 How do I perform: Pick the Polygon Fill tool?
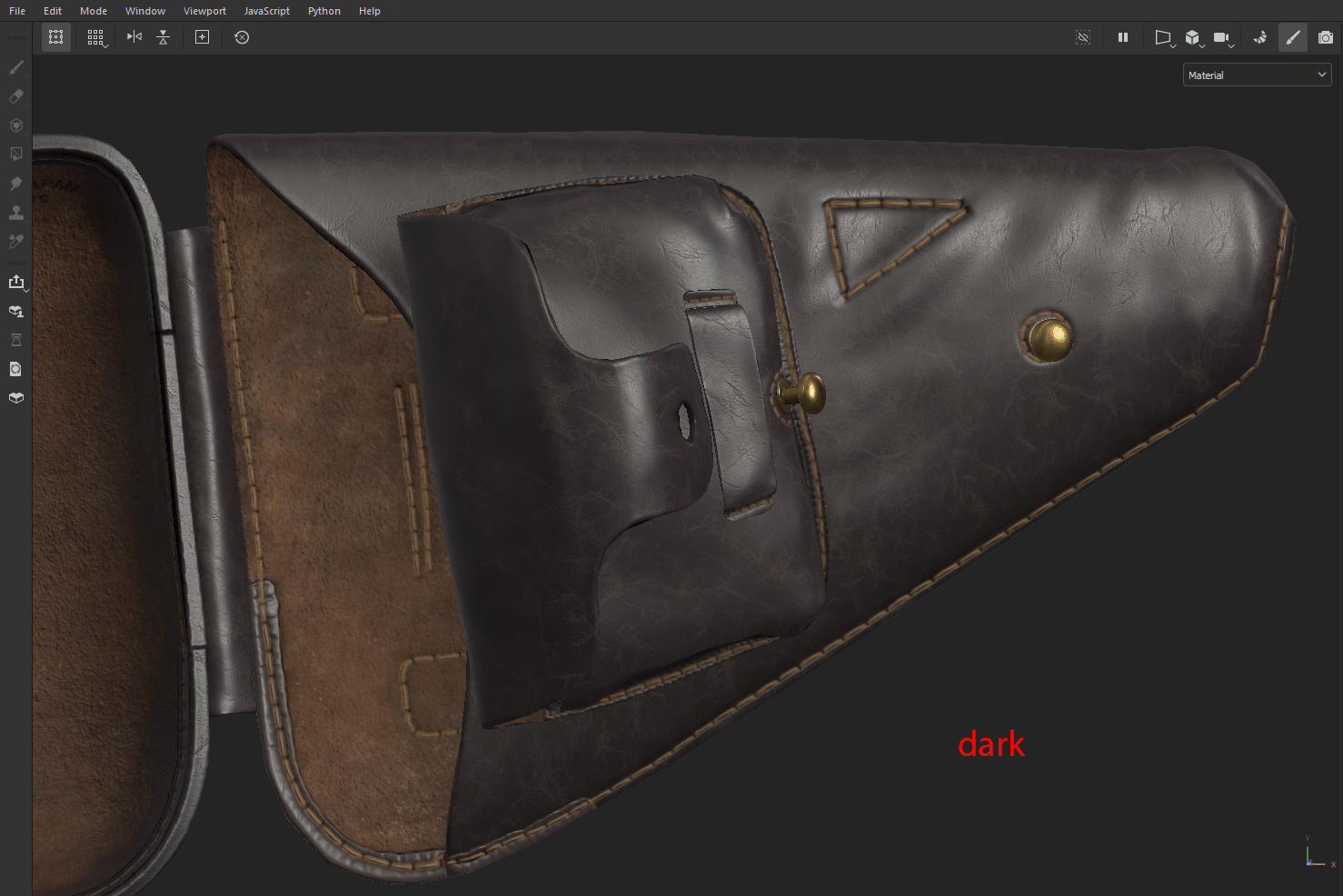15,154
